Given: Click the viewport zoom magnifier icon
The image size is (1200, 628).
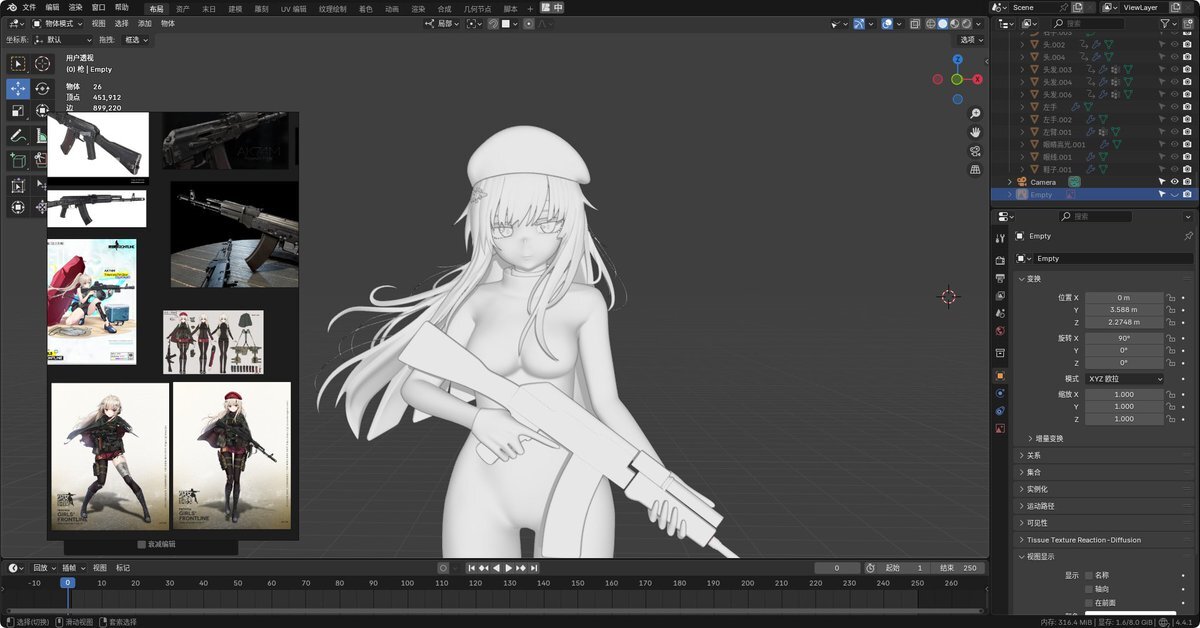Looking at the screenshot, I should click(975, 113).
